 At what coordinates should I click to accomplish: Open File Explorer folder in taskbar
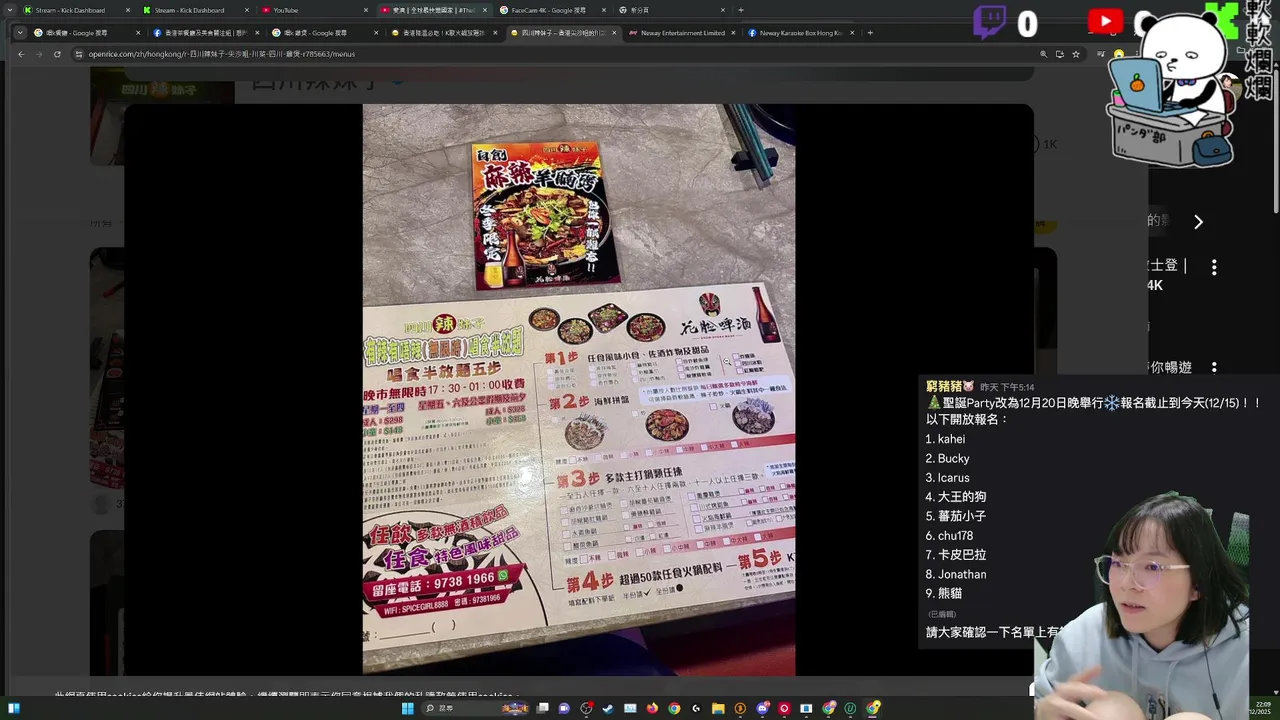[x=718, y=708]
